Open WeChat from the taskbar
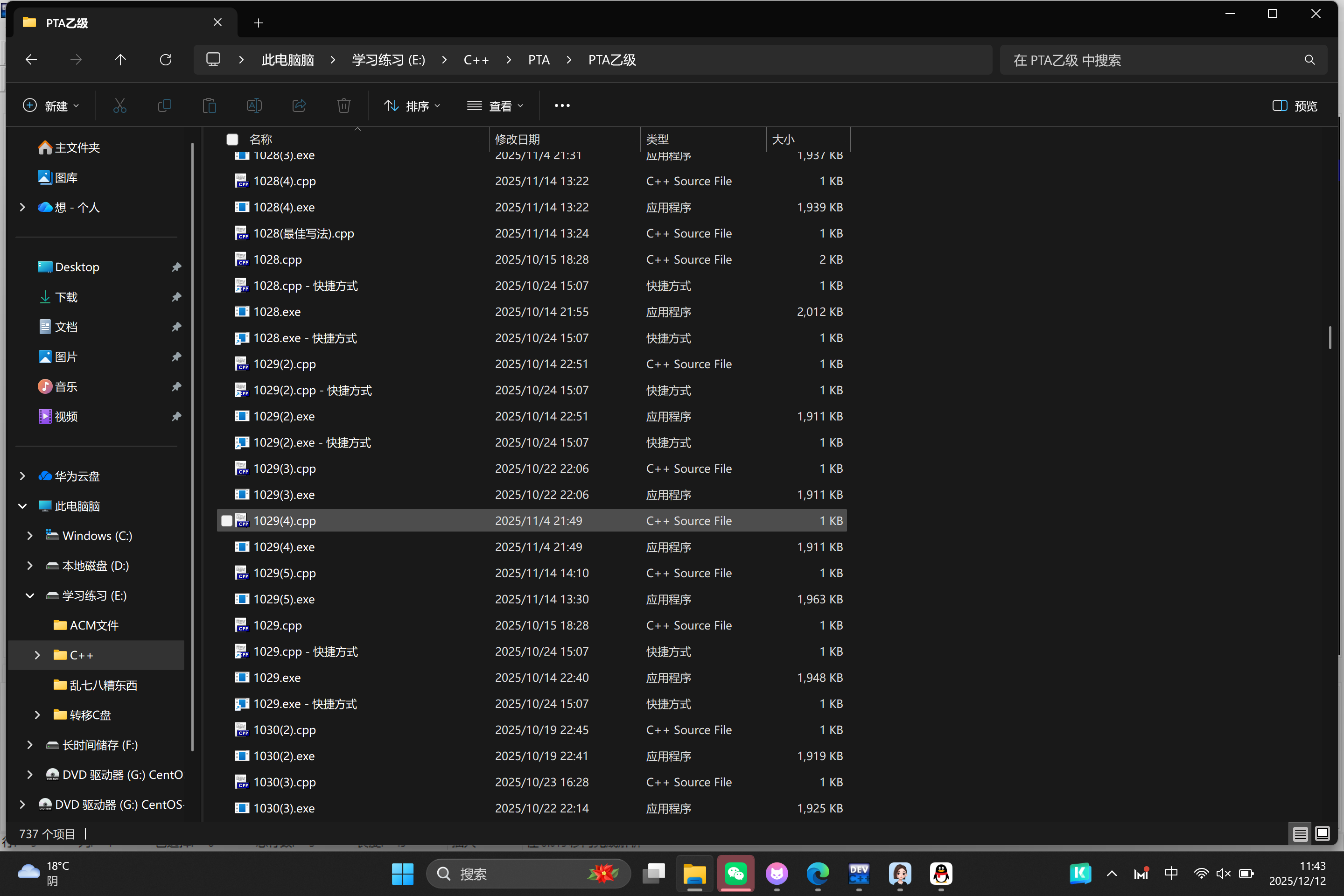This screenshot has height=896, width=1344. point(735,873)
